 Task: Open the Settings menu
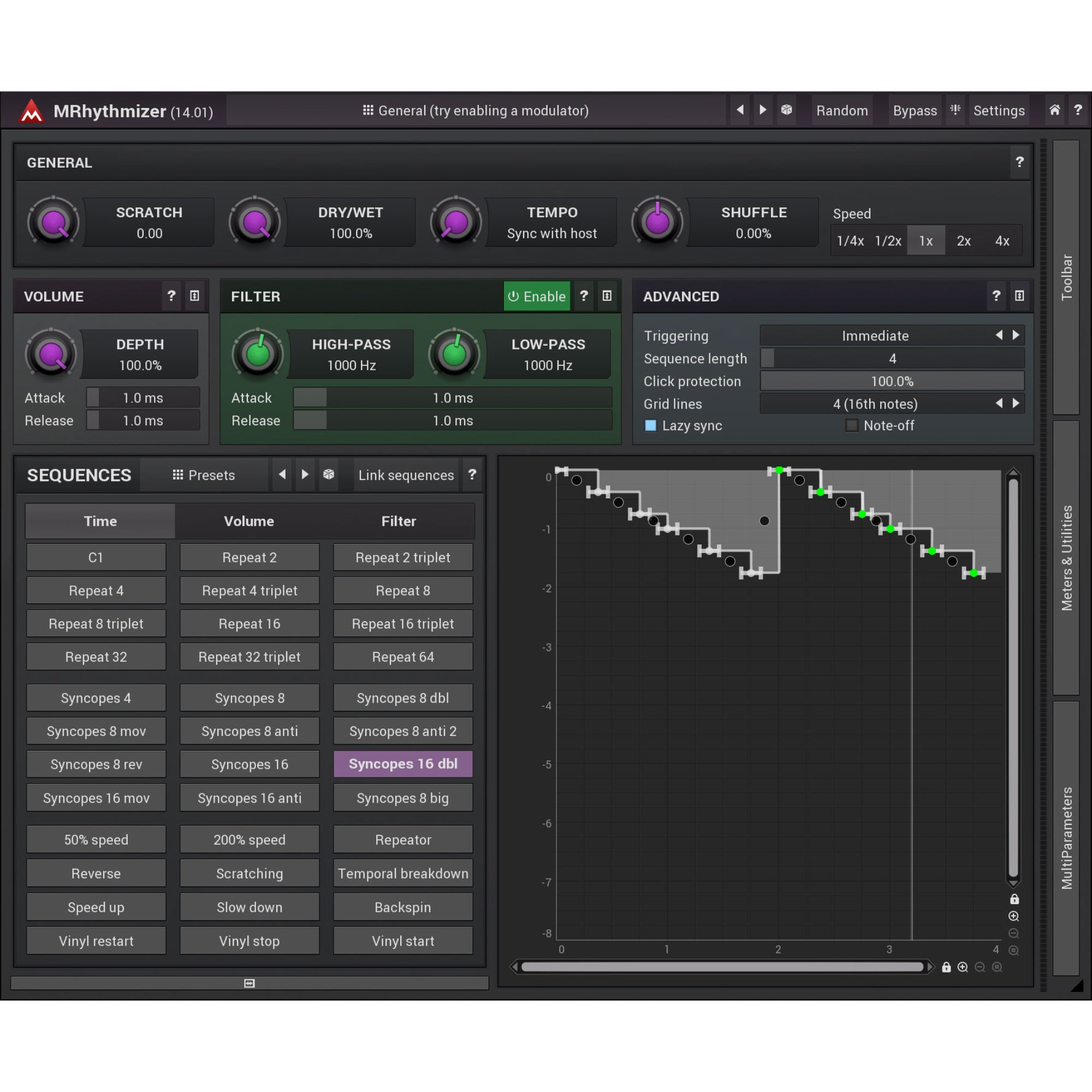999,110
